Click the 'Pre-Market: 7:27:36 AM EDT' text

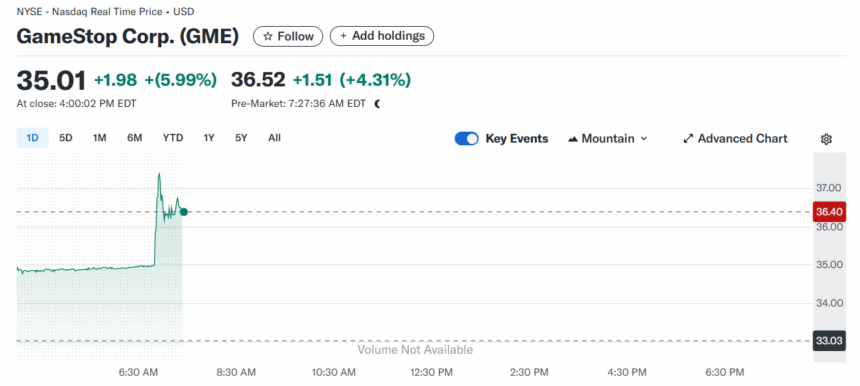[x=298, y=104]
